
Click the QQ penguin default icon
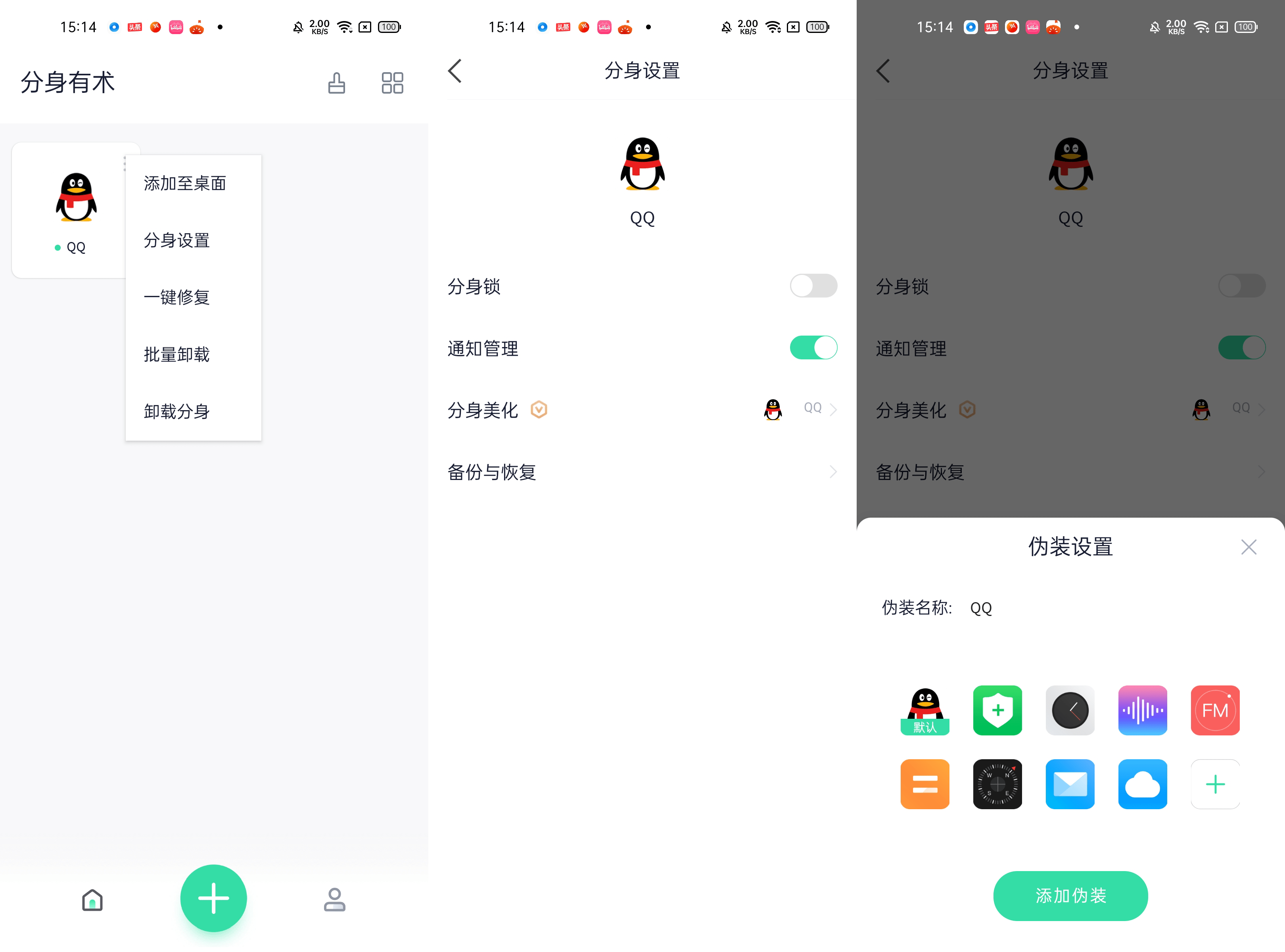click(923, 710)
